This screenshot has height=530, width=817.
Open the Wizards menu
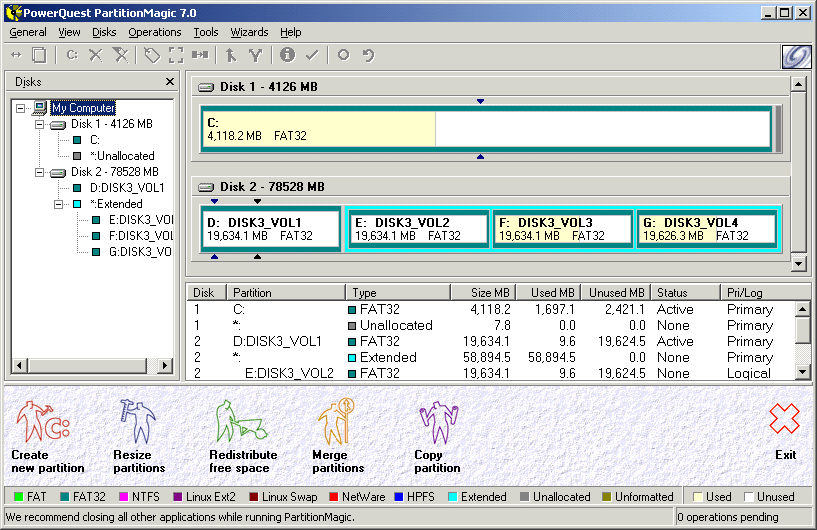coord(249,32)
